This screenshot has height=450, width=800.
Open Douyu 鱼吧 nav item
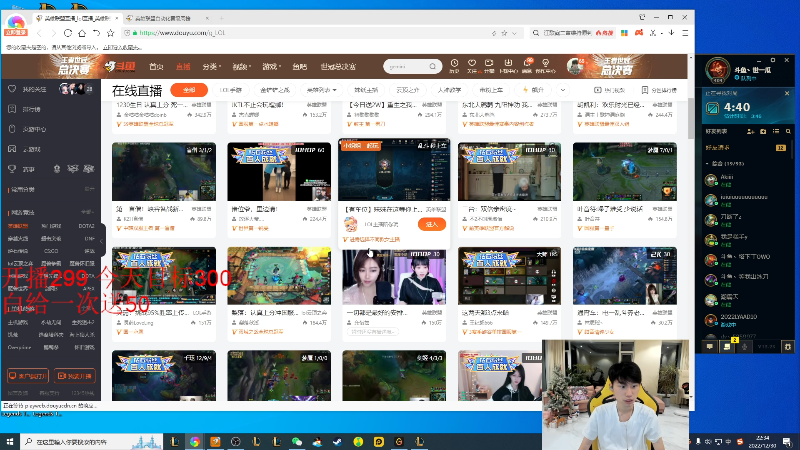(299, 66)
